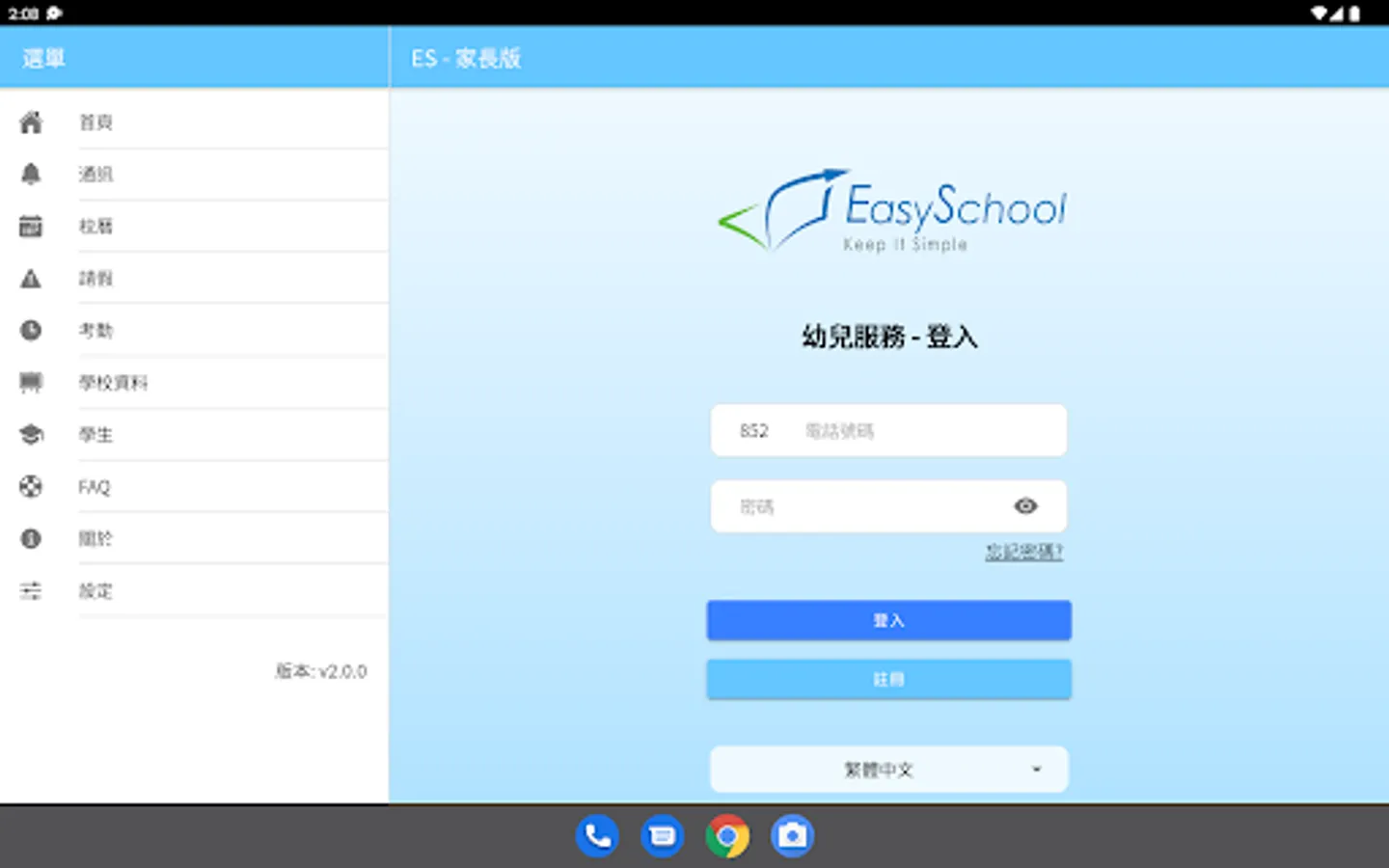Open the Camera app in the dock
The width and height of the screenshot is (1389, 868).
pos(792,836)
